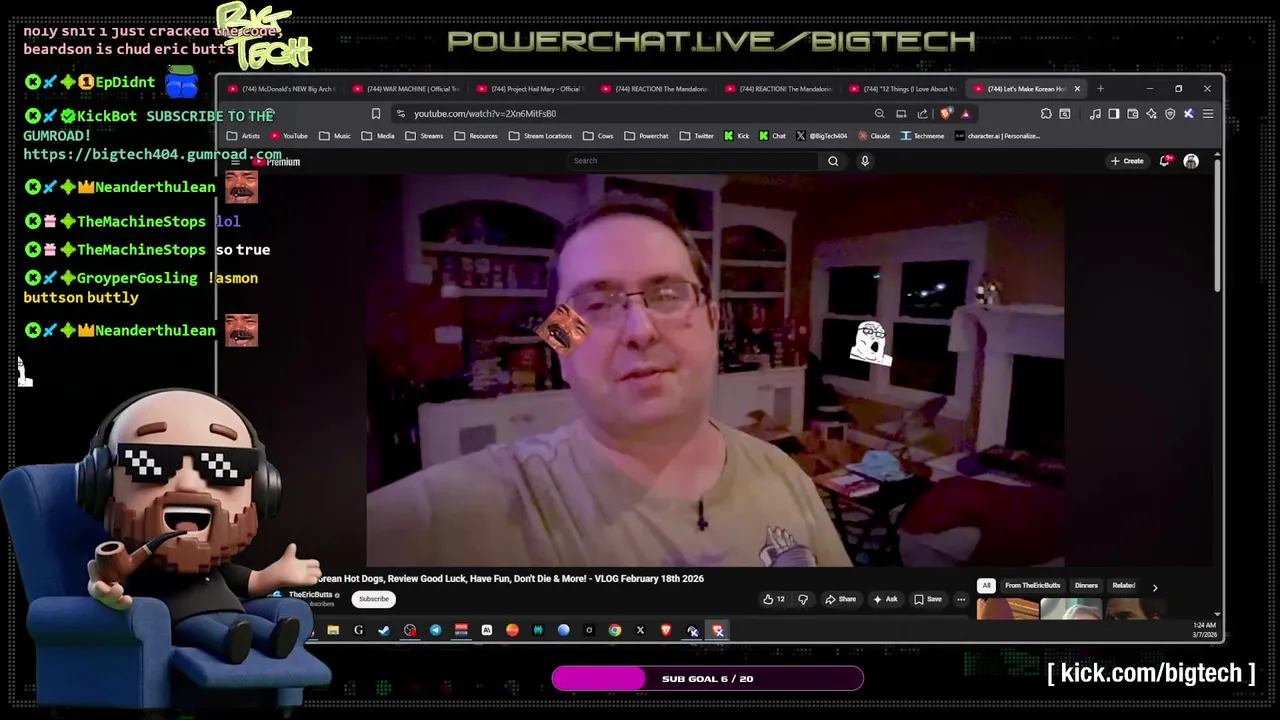Open Telegram from the taskbar
The width and height of the screenshot is (1280, 720).
click(x=436, y=630)
